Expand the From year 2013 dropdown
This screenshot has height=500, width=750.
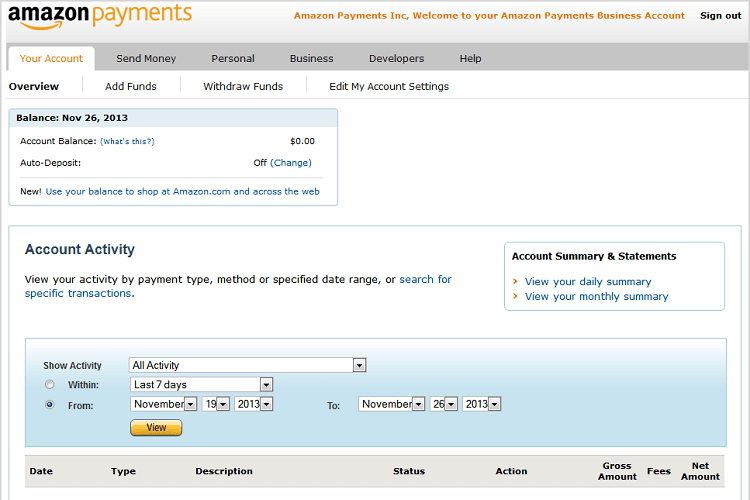(x=254, y=404)
